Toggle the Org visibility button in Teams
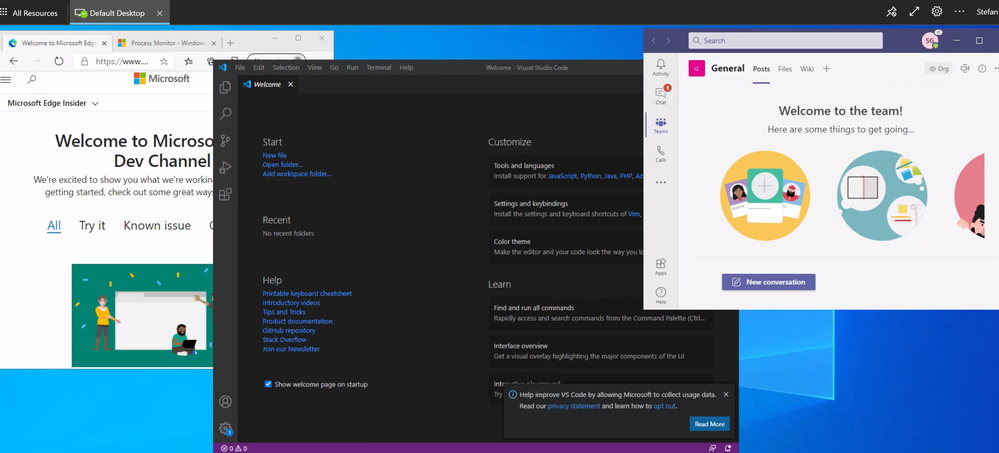 pos(938,68)
